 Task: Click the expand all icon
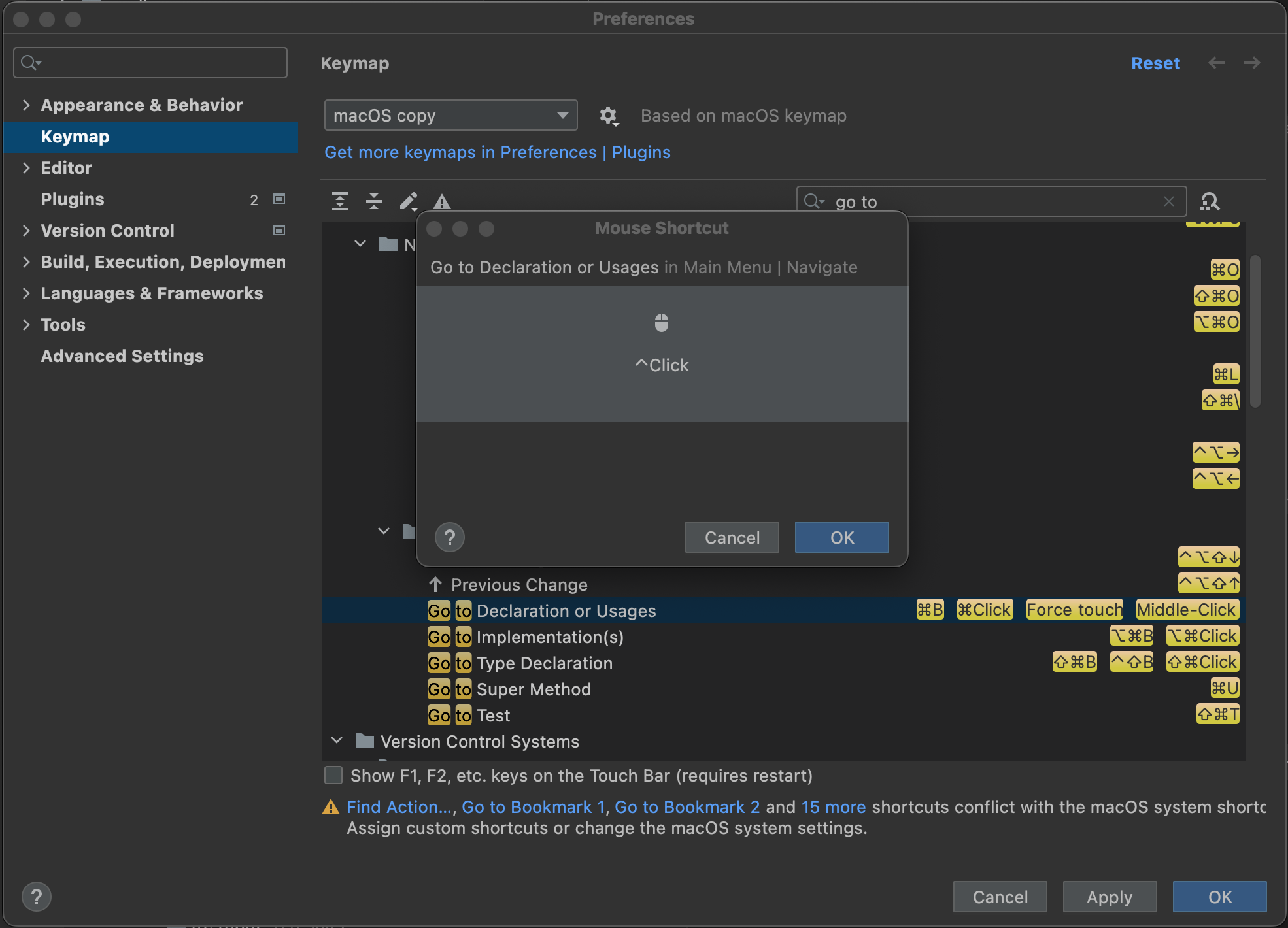tap(339, 200)
